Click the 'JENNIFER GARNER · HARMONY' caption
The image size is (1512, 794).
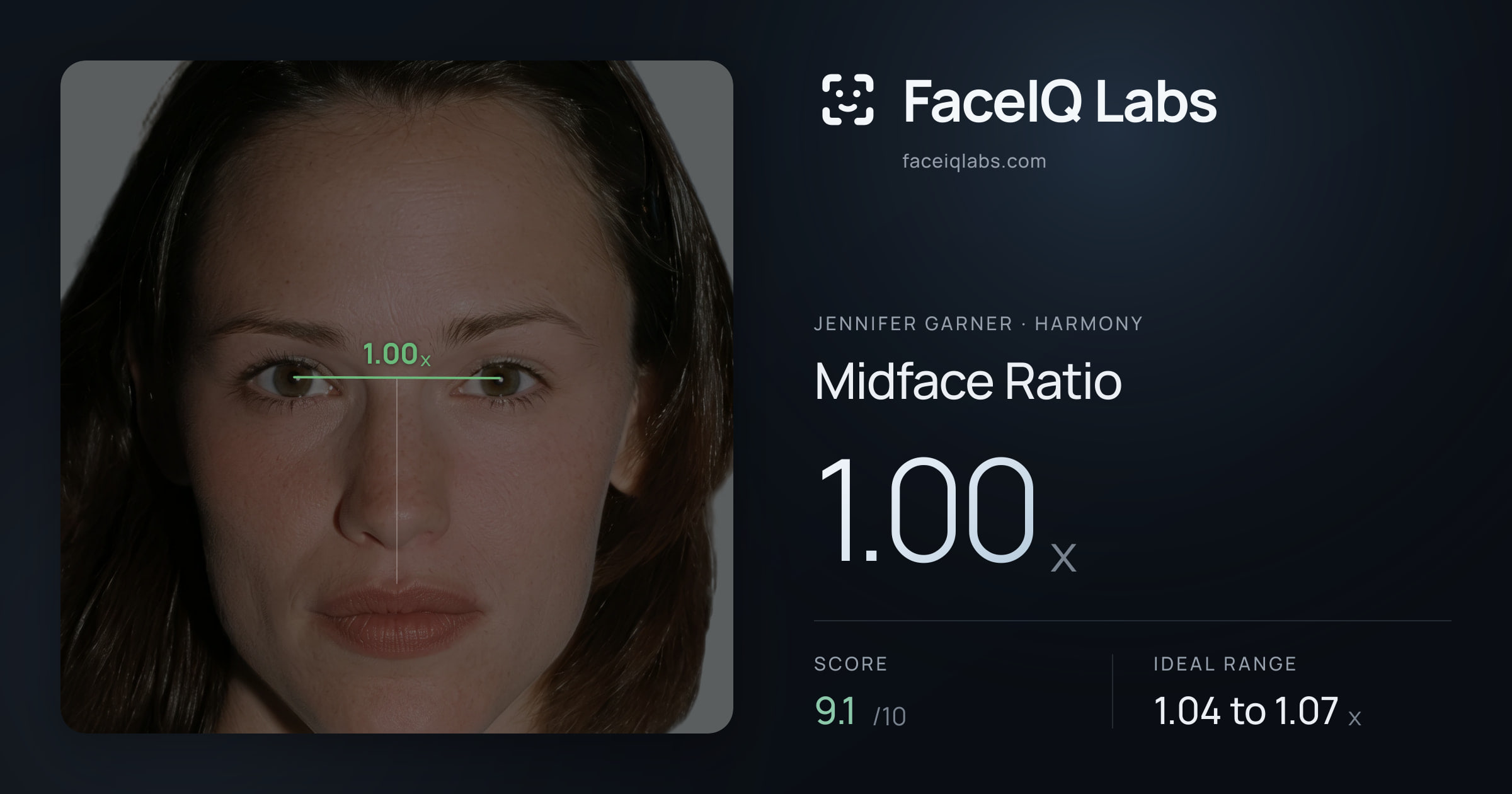tap(978, 324)
